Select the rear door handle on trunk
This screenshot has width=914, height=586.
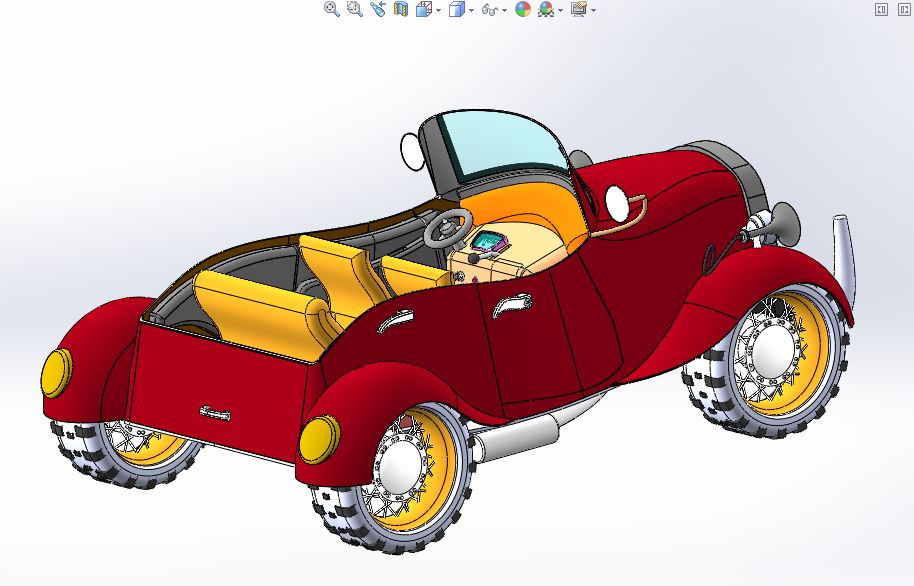click(215, 413)
